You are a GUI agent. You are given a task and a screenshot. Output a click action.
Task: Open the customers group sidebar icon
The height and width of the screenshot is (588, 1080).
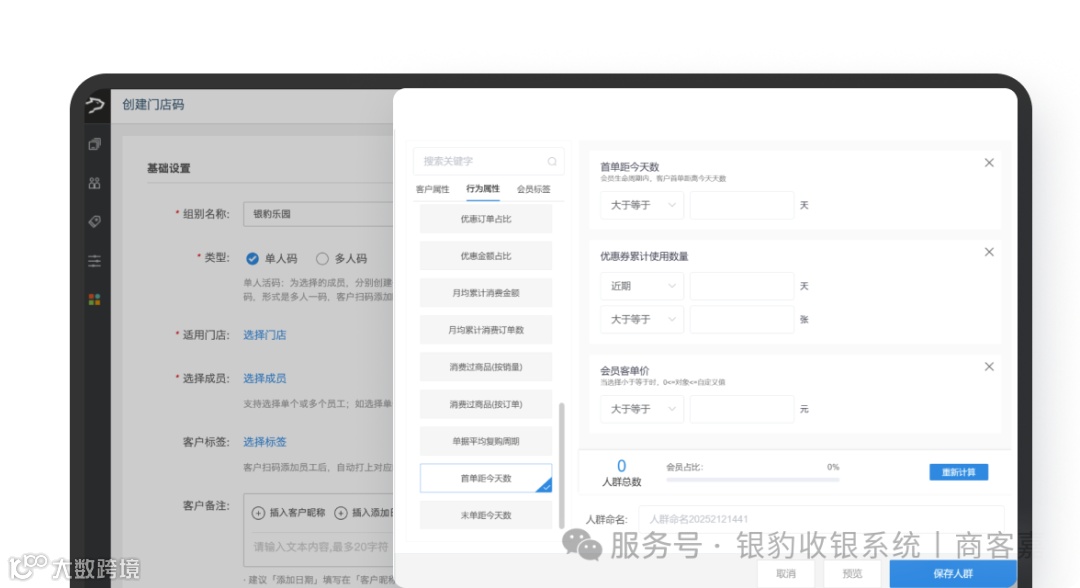coord(94,183)
